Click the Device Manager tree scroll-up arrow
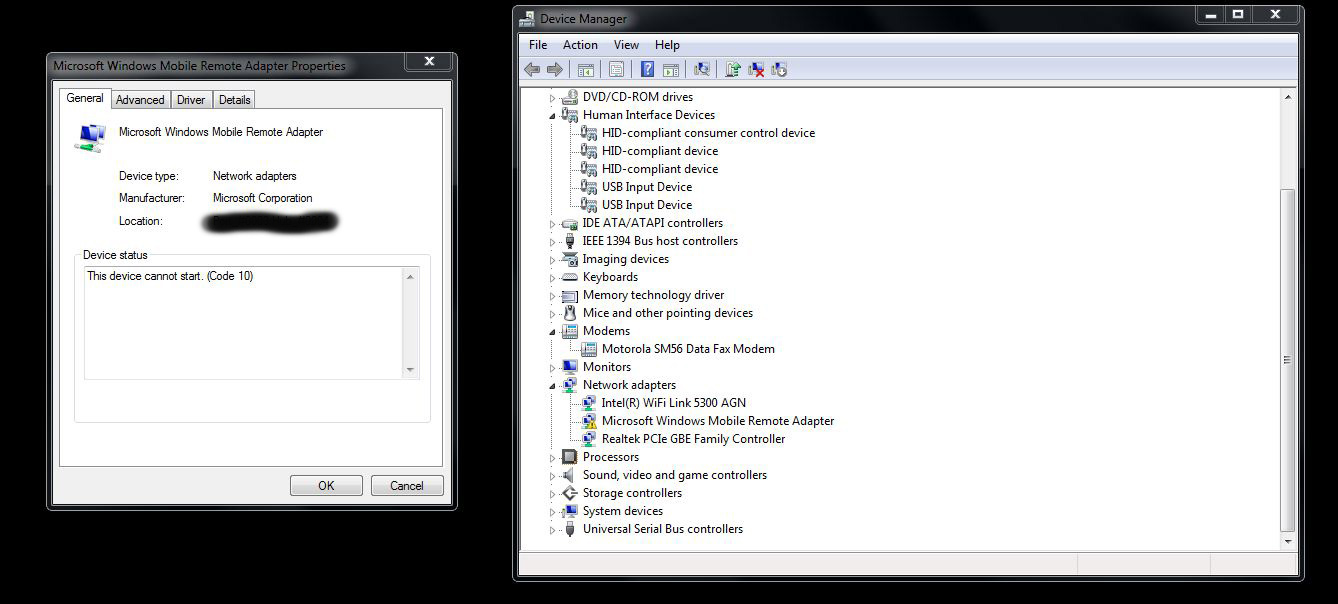 pos(1287,97)
